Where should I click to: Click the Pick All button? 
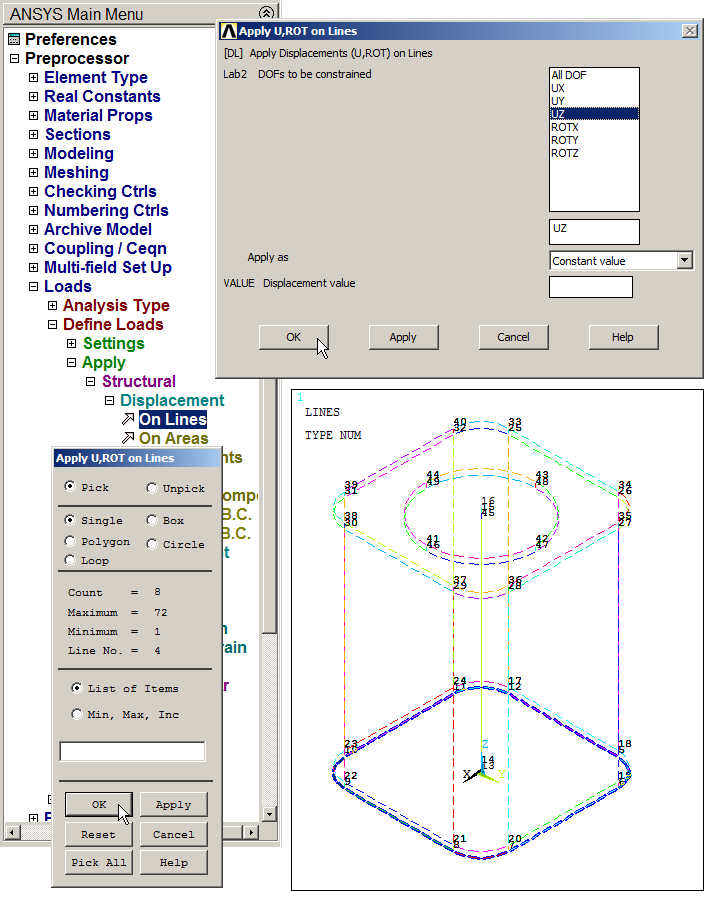click(98, 862)
